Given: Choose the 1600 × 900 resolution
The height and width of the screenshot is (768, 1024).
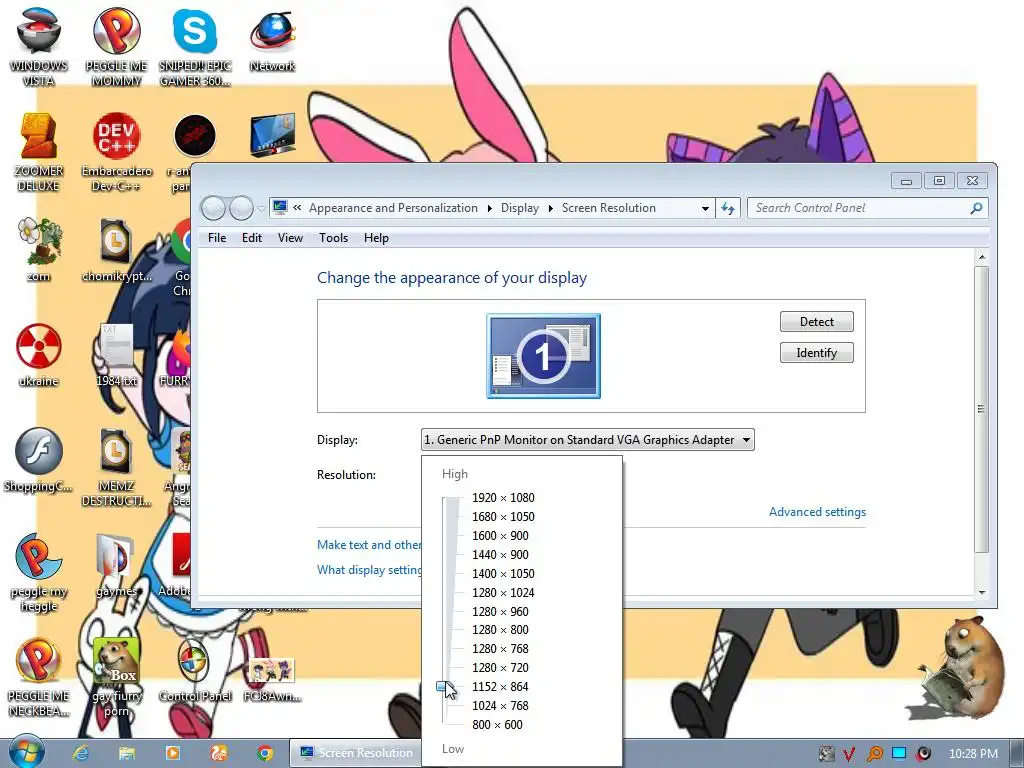Looking at the screenshot, I should click(x=500, y=536).
